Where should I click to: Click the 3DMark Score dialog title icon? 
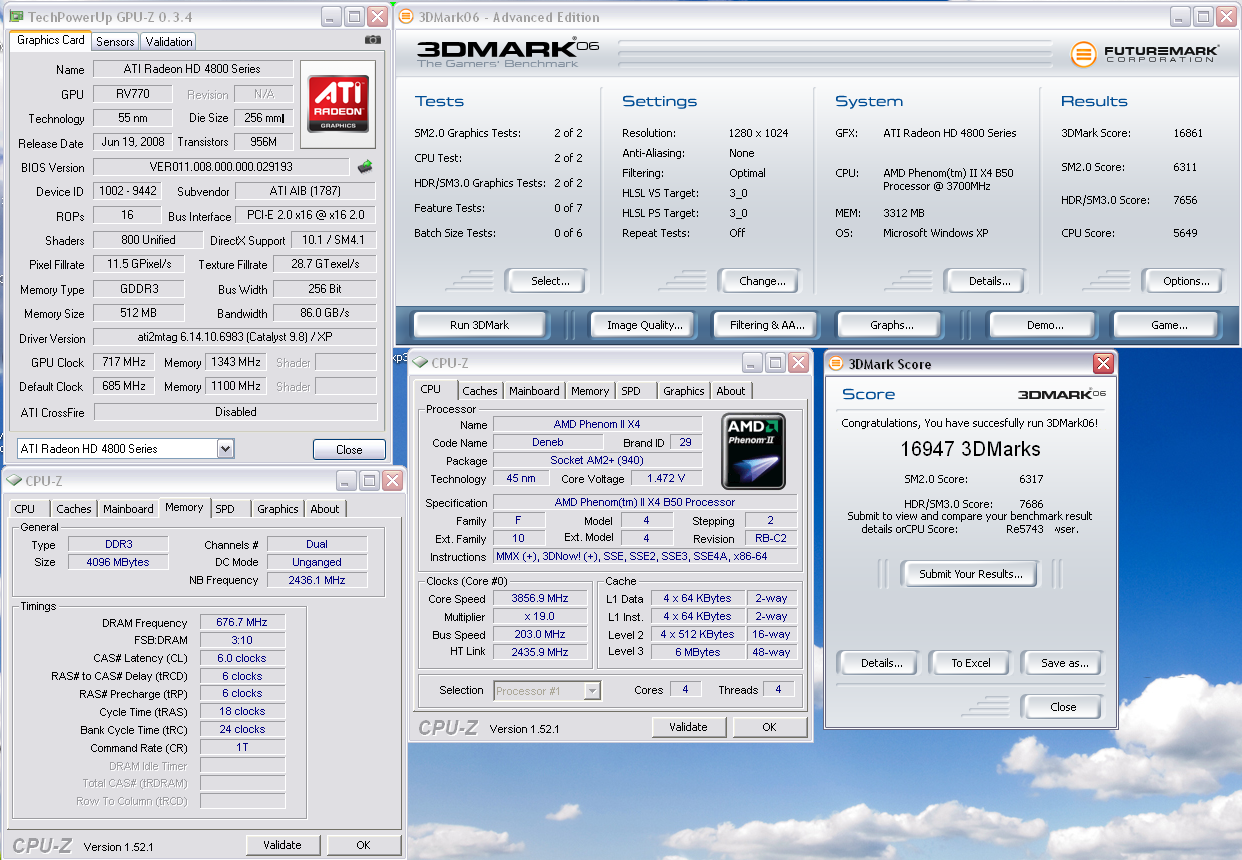[837, 364]
